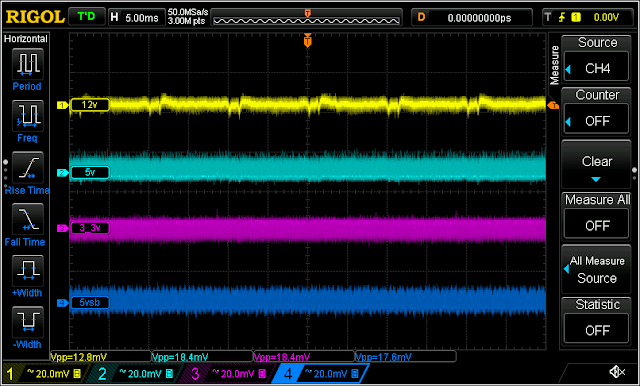
Task: Open the Clear measurement submenu
Action: click(596, 164)
